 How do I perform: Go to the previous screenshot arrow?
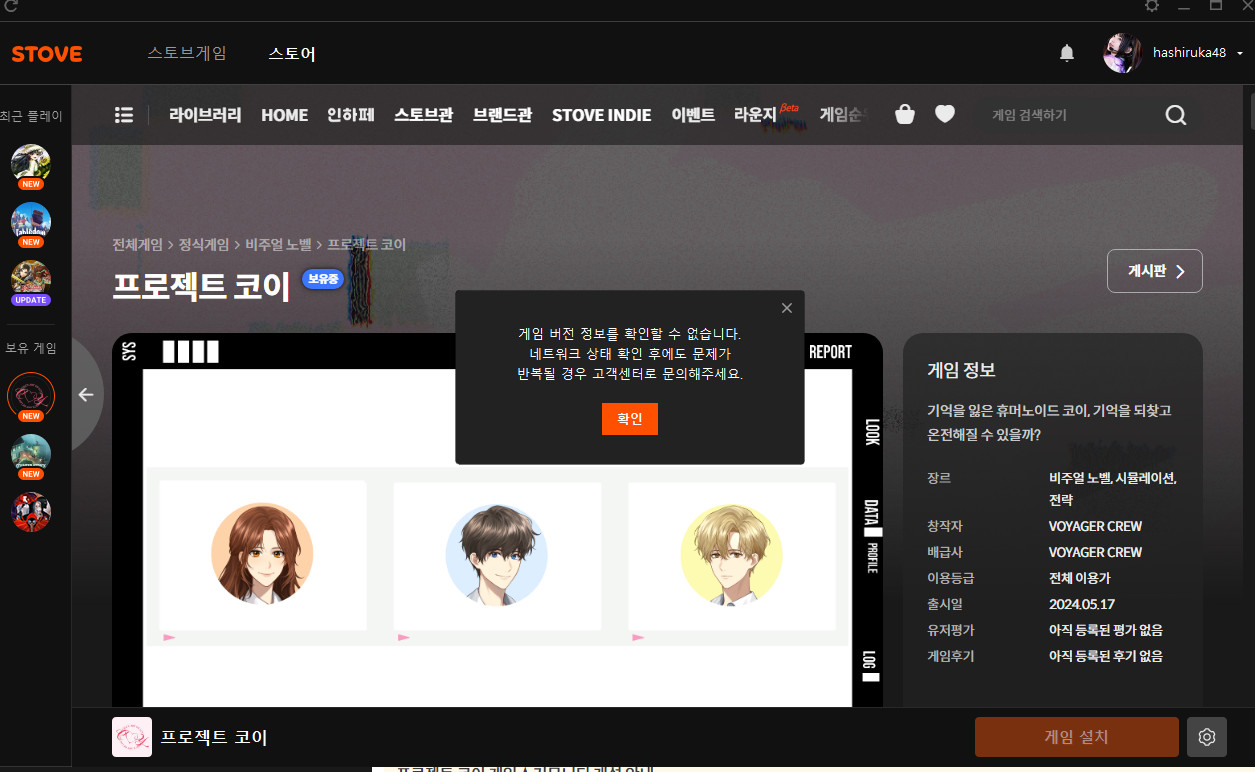[86, 394]
